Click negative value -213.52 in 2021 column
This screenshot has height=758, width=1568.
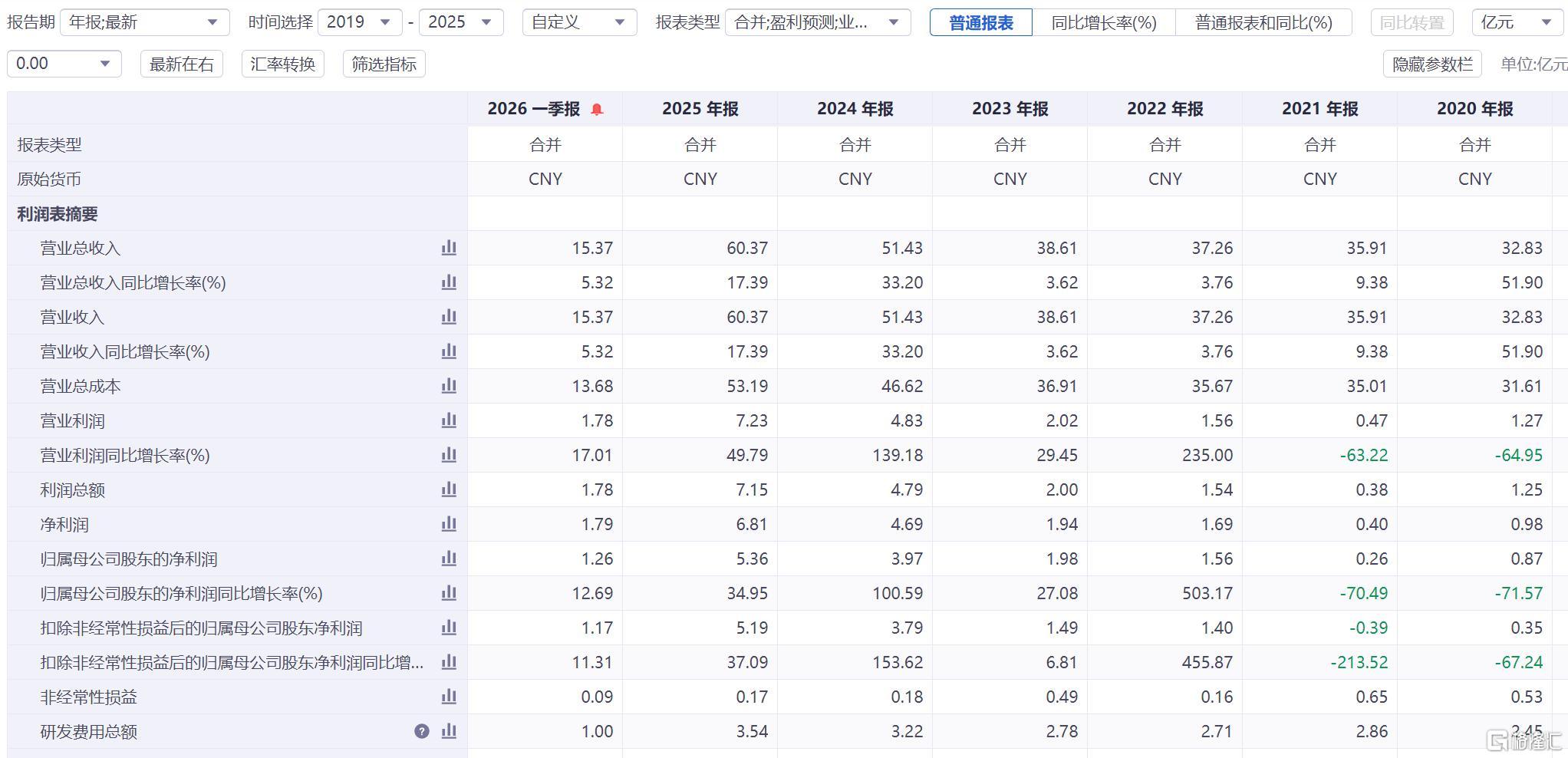click(x=1359, y=662)
